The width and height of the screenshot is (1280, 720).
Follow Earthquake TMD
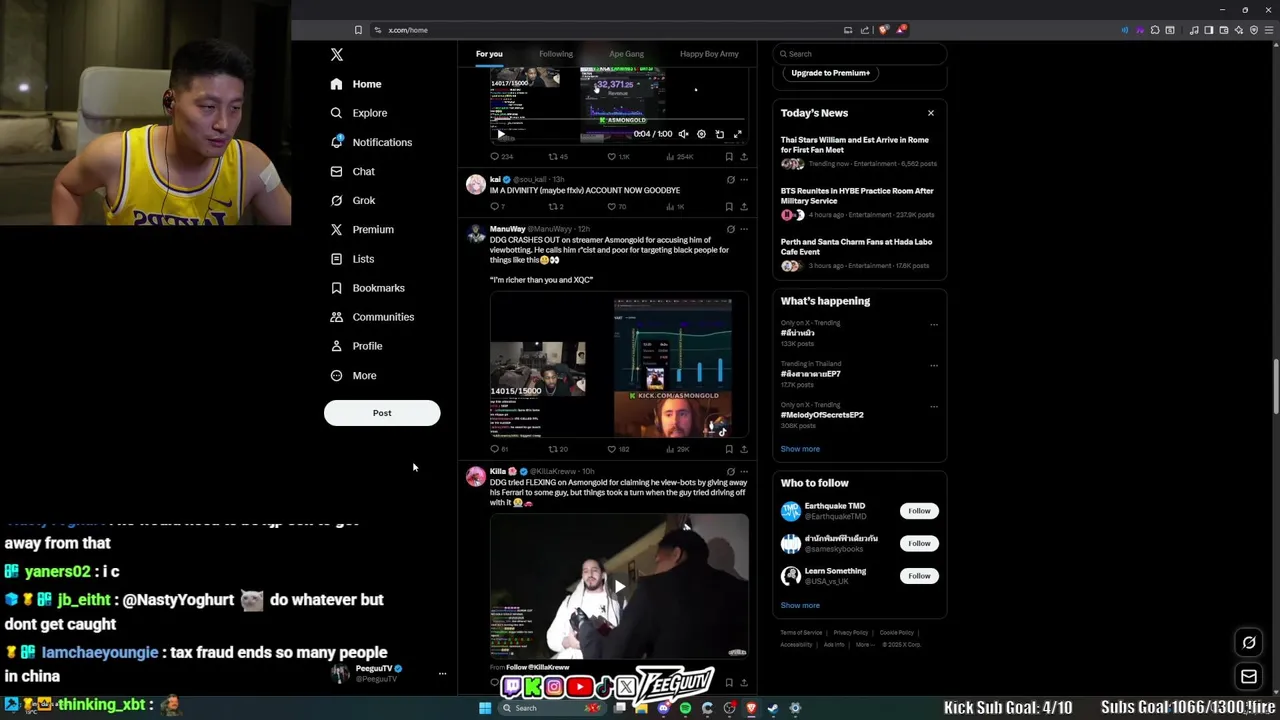(x=919, y=511)
